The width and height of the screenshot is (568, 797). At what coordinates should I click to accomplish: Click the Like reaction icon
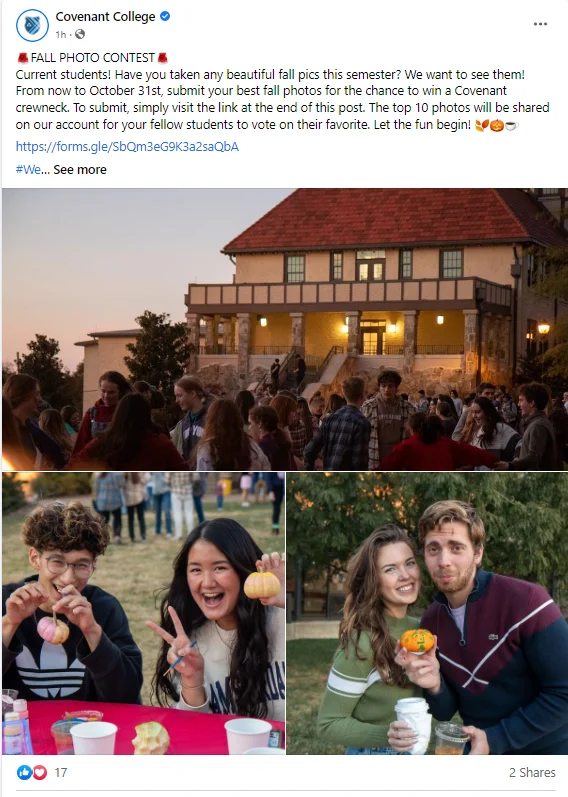click(x=24, y=772)
